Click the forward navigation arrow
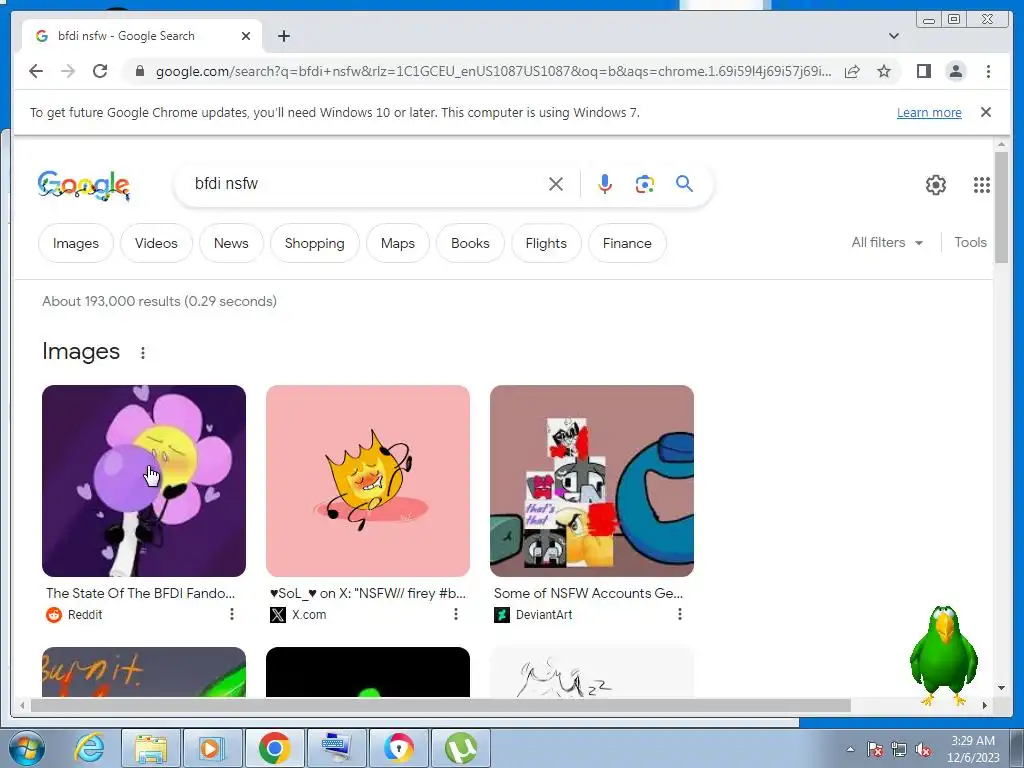Viewport: 1024px width, 768px height. (x=68, y=71)
